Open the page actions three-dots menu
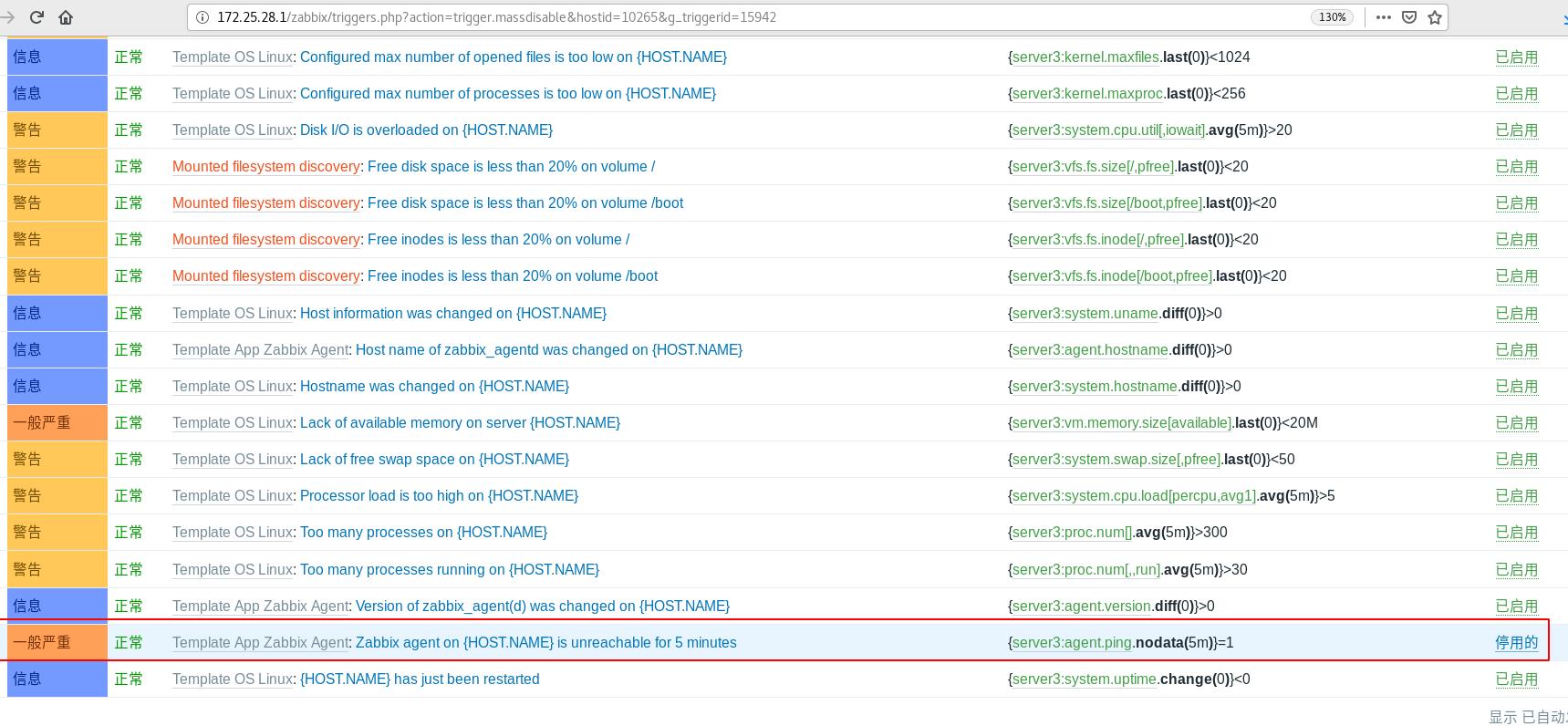1568x726 pixels. 1383,16
